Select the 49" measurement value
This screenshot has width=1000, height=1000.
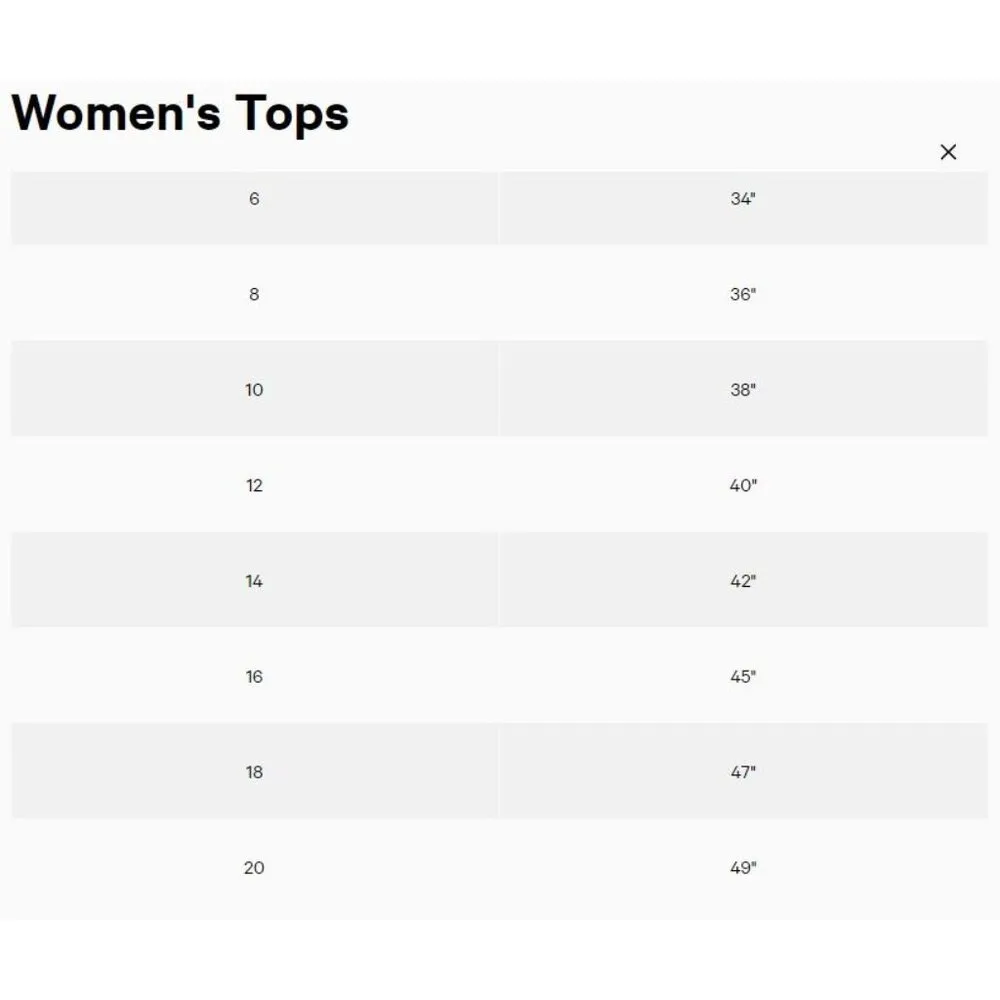(x=743, y=868)
